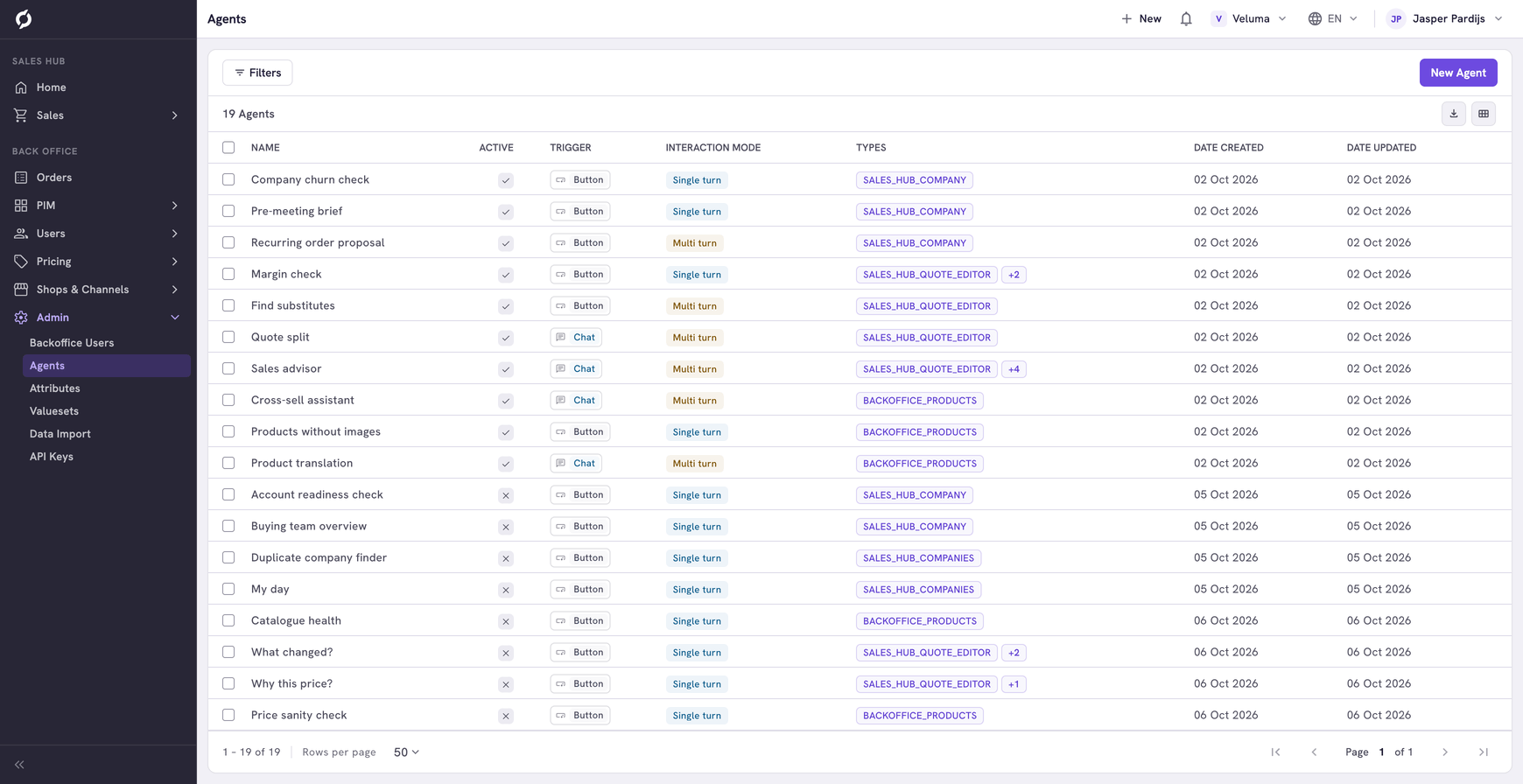
Task: Go to the first page
Action: pyautogui.click(x=1275, y=752)
